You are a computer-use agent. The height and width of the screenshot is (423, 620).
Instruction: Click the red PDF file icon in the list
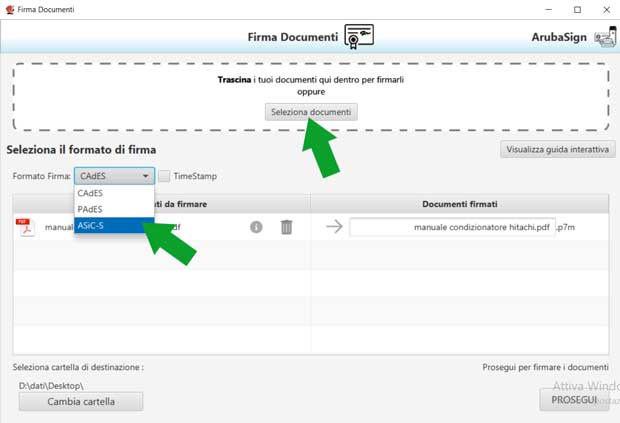coord(25,227)
